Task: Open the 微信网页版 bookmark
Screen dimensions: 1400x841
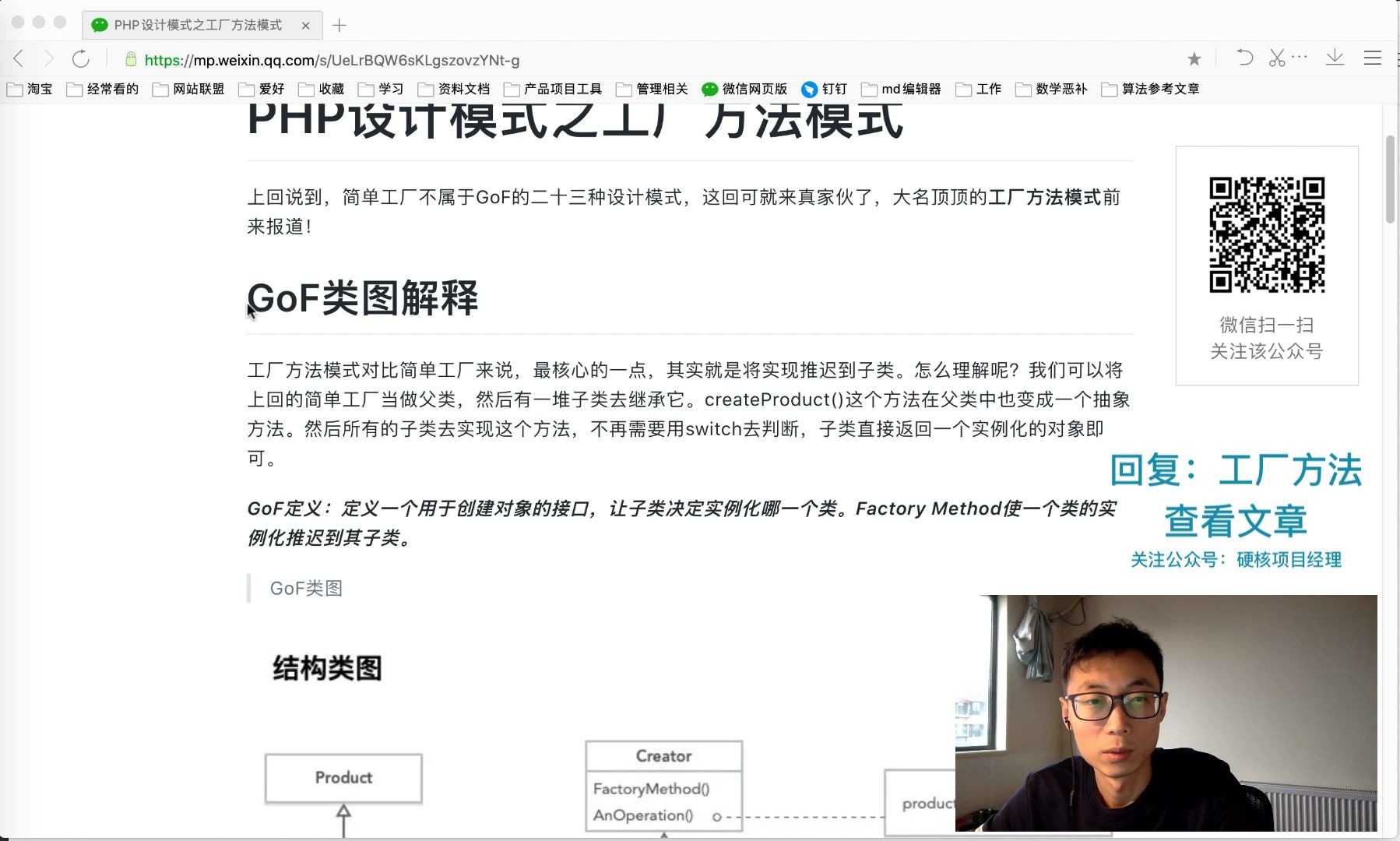Action: (744, 89)
